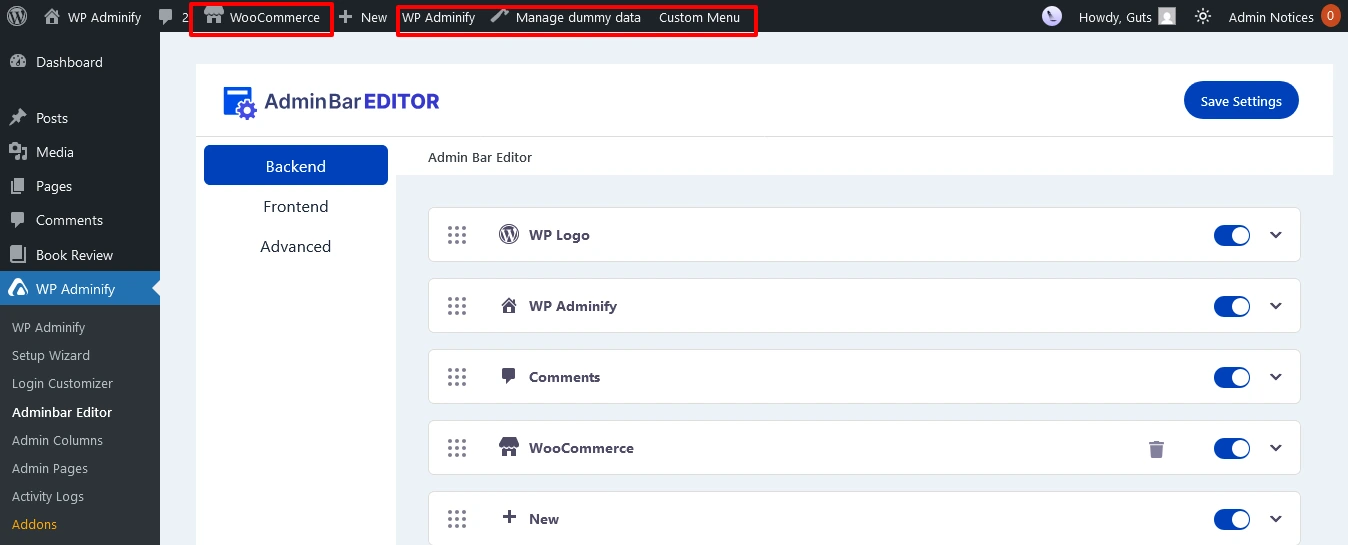The width and height of the screenshot is (1348, 545).
Task: Click the AdminBar Editor logo
Action: click(x=331, y=102)
